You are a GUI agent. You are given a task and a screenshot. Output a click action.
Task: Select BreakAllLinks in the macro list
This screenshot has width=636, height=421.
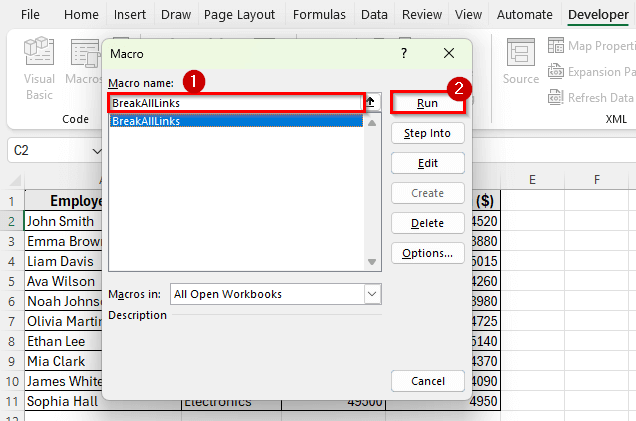coord(236,121)
